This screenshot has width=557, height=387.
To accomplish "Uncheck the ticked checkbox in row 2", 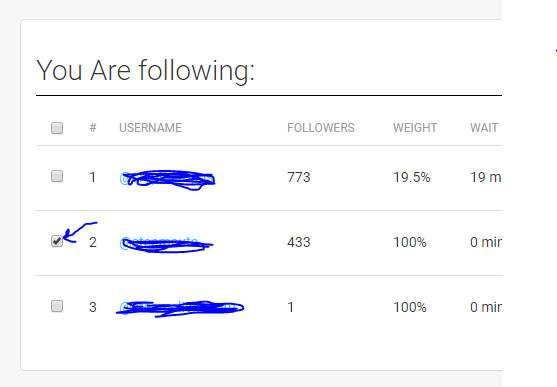I will 57,241.
